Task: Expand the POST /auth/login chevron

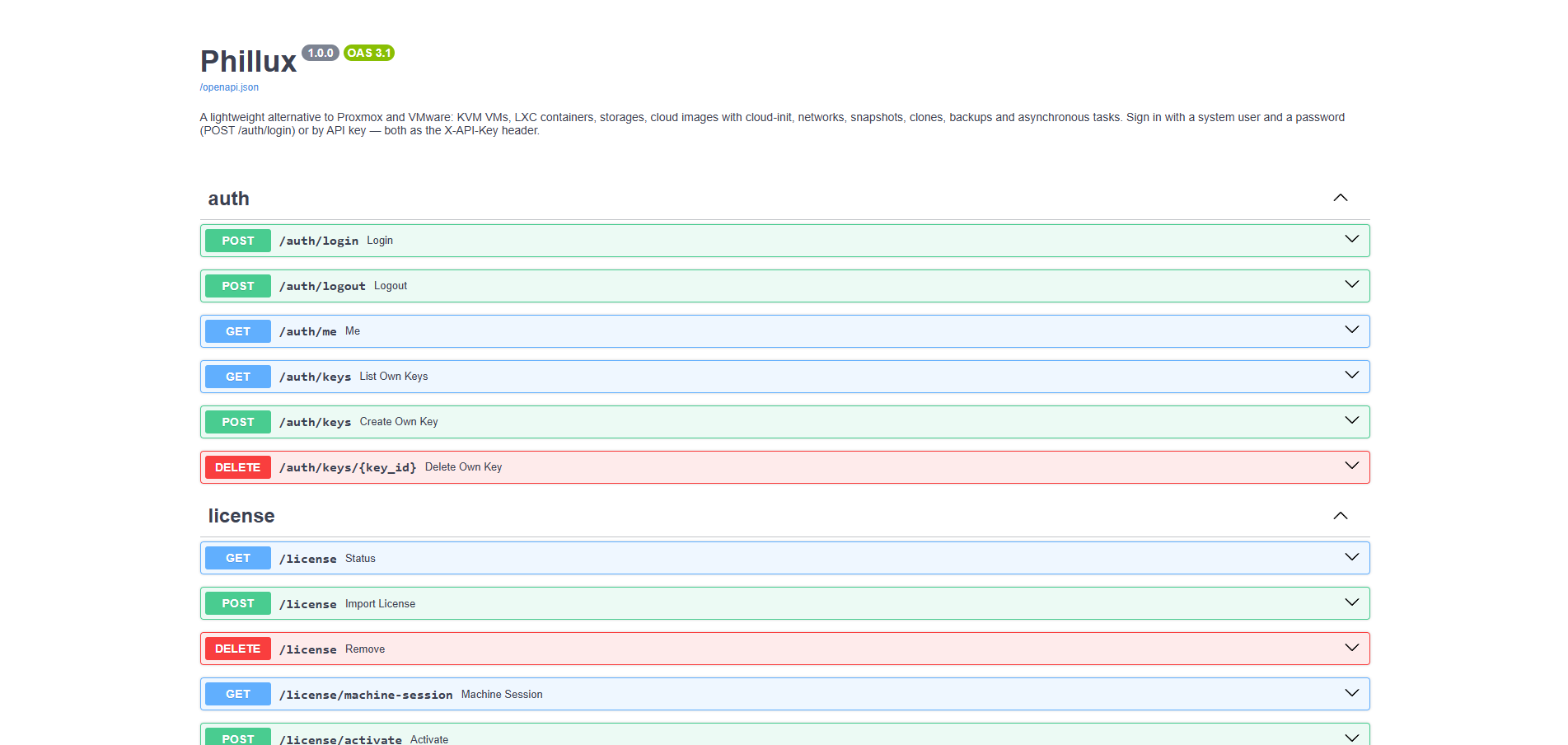Action: coord(1351,239)
